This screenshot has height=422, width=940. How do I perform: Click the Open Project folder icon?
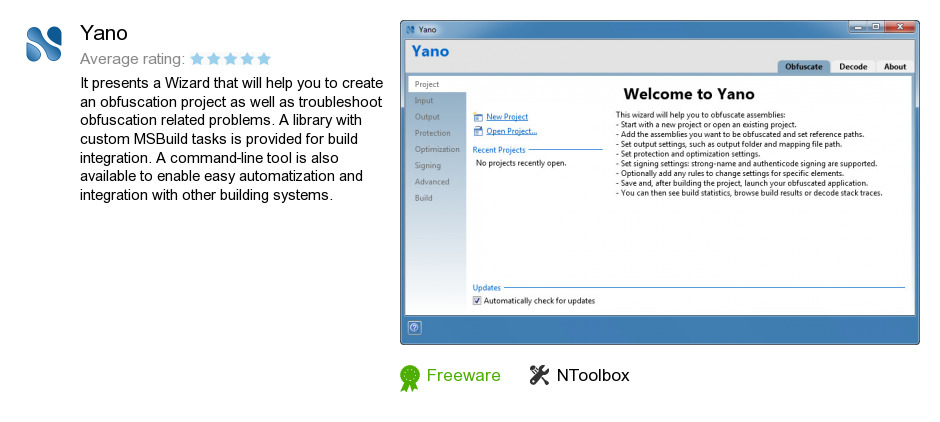pos(478,131)
